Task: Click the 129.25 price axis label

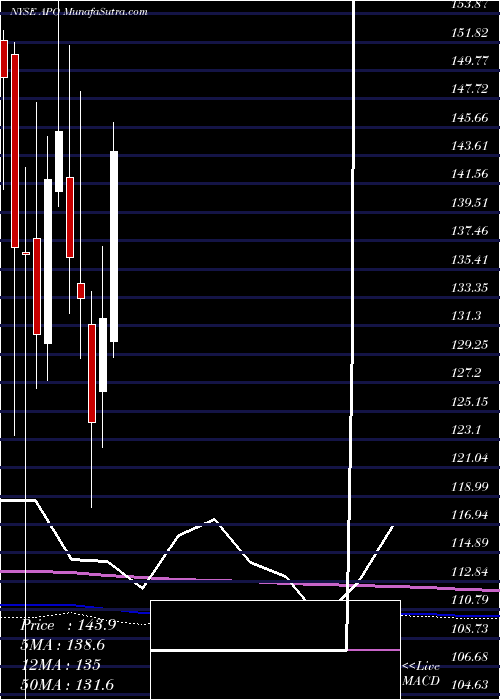Action: coord(469,345)
